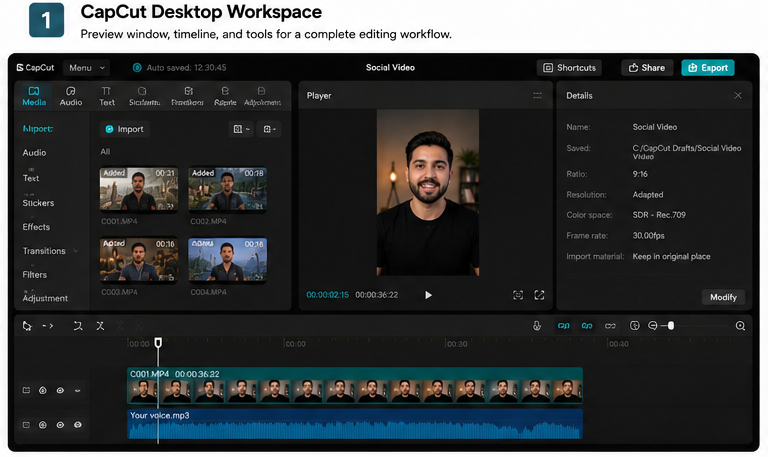This screenshot has width=768, height=457.
Task: Share the Social Video project
Action: pyautogui.click(x=647, y=68)
